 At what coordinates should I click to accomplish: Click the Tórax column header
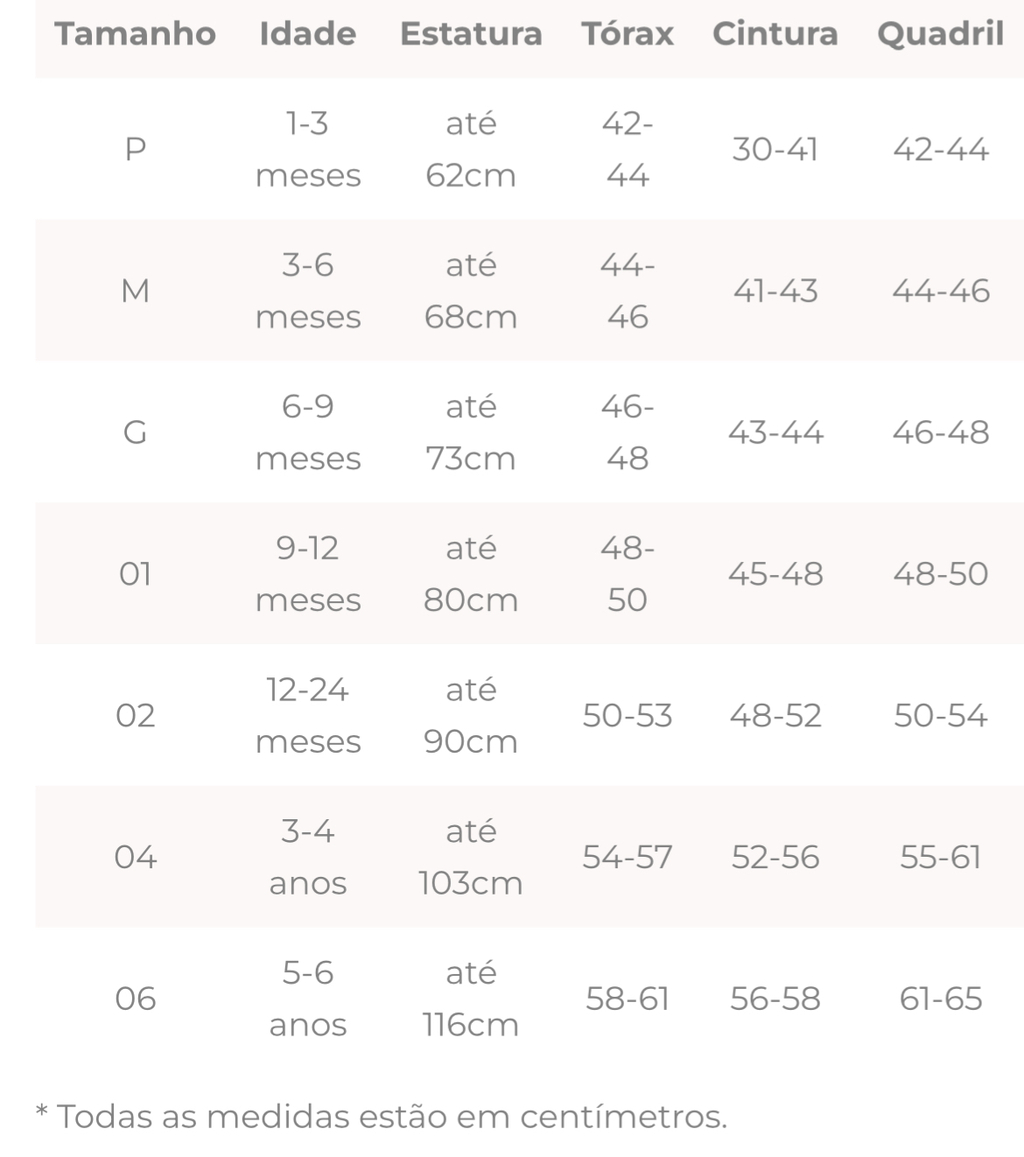[627, 34]
